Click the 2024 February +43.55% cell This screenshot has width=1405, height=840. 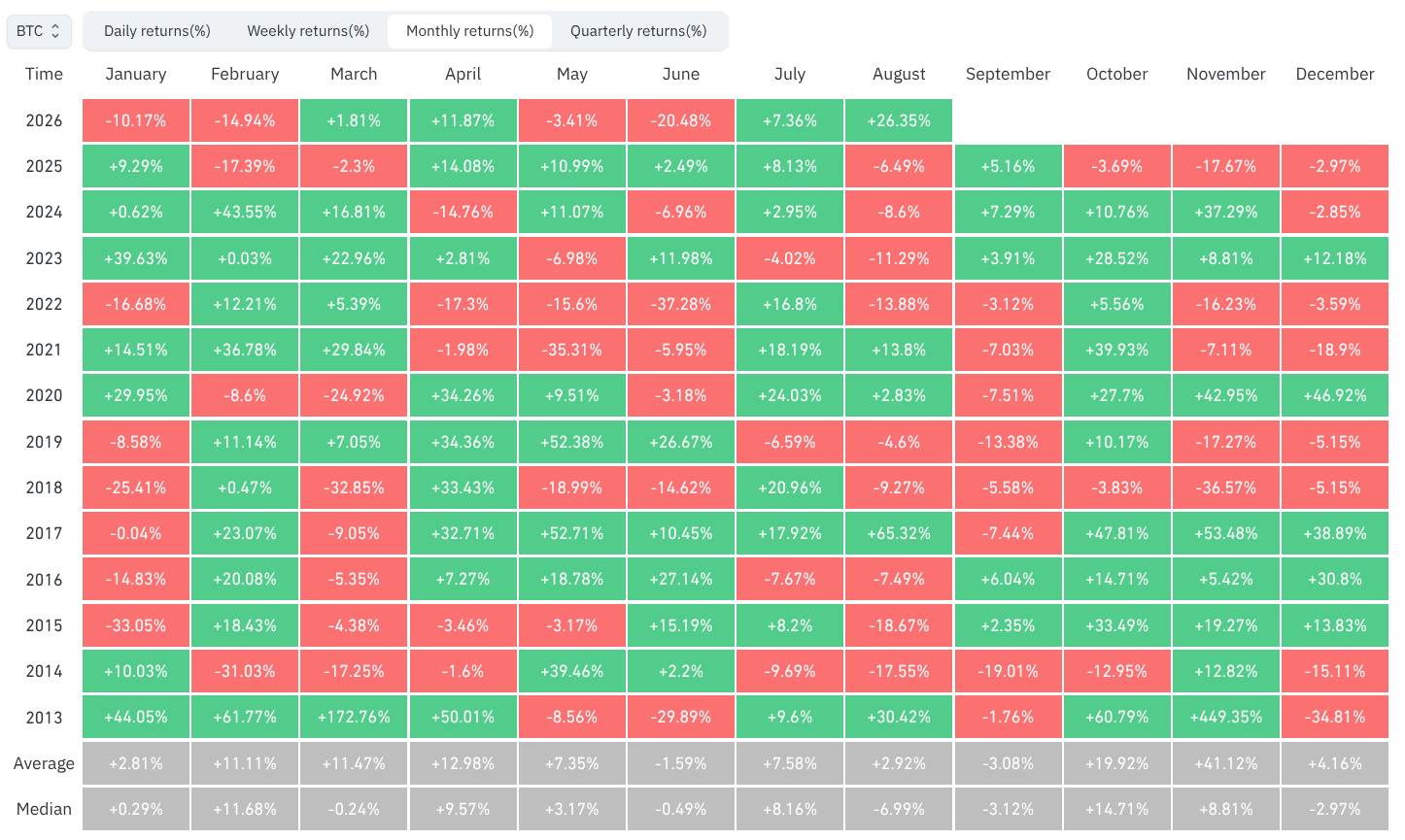245,212
